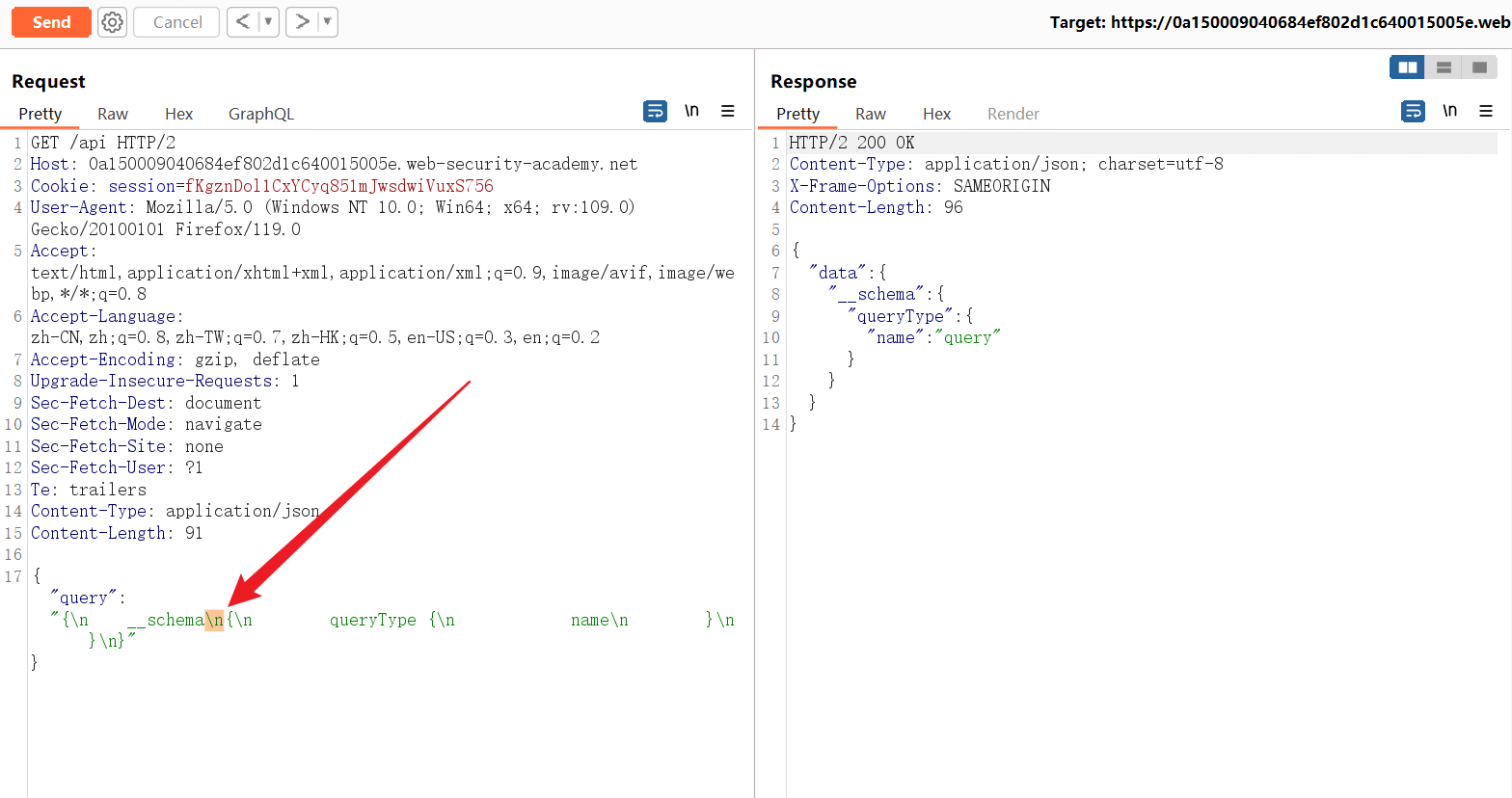Expand the back history dropdown arrow

click(x=268, y=22)
